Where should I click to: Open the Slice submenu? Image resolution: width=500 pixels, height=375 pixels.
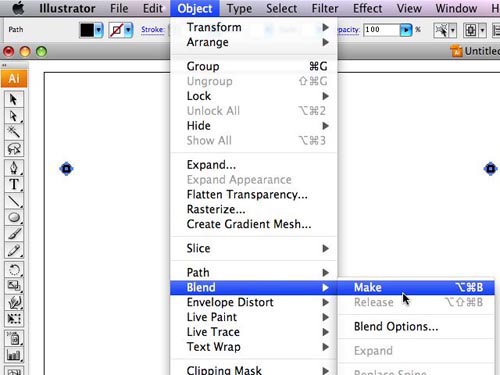(254, 248)
